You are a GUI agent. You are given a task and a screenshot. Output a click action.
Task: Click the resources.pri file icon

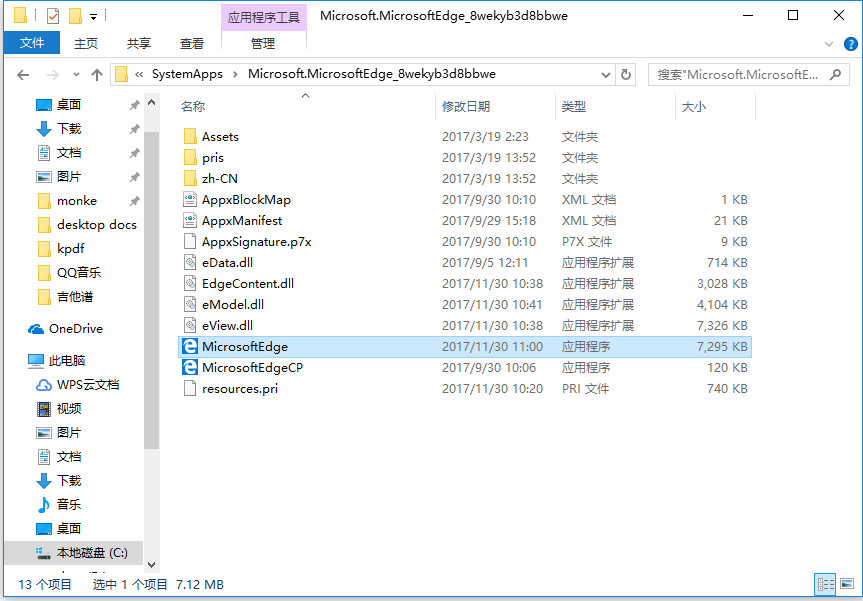point(190,389)
